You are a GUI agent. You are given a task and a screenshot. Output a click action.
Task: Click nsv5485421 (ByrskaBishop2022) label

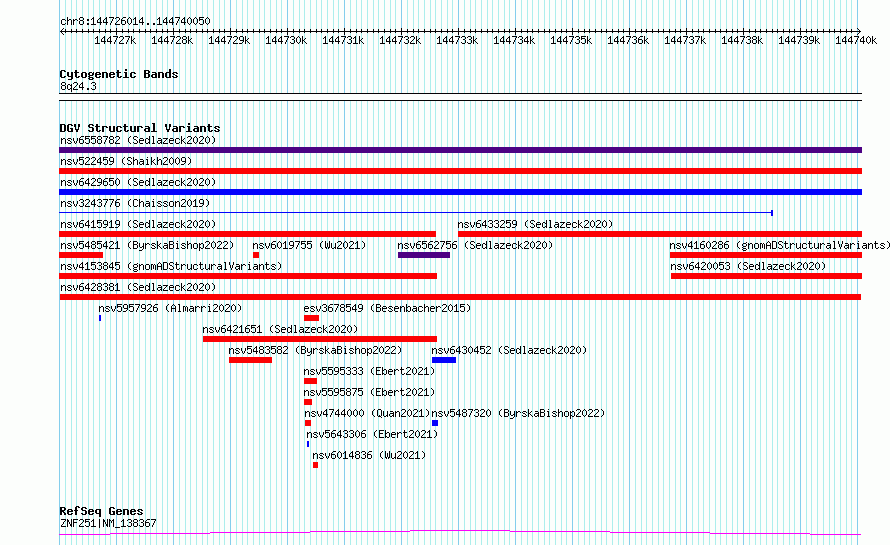147,245
